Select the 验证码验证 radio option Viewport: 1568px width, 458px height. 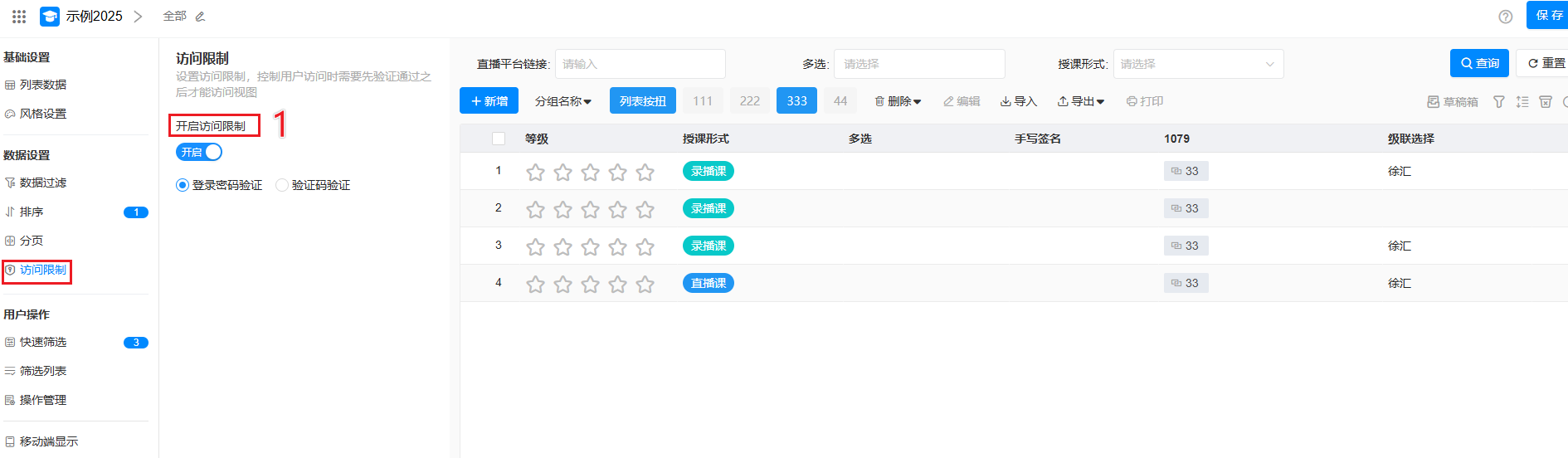[282, 185]
